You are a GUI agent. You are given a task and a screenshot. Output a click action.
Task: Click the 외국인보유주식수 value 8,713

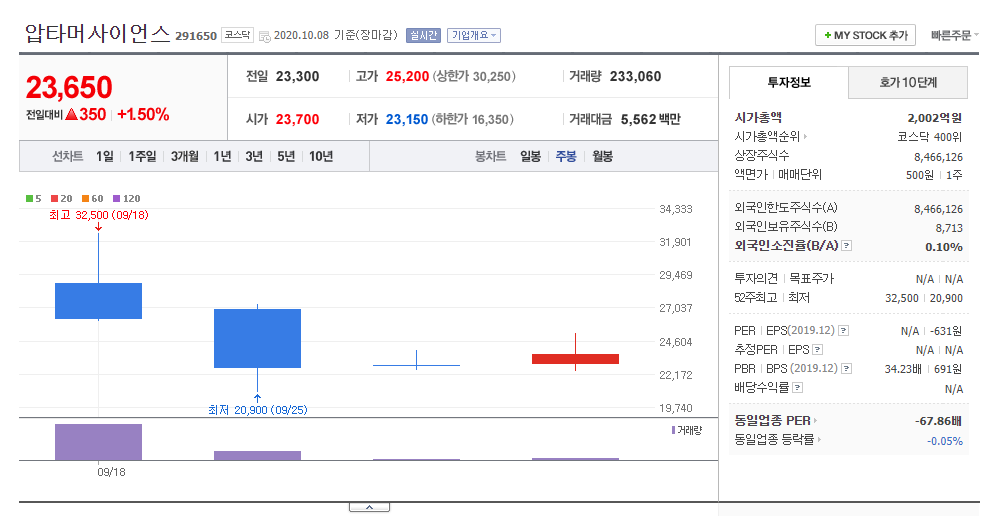[949, 228]
